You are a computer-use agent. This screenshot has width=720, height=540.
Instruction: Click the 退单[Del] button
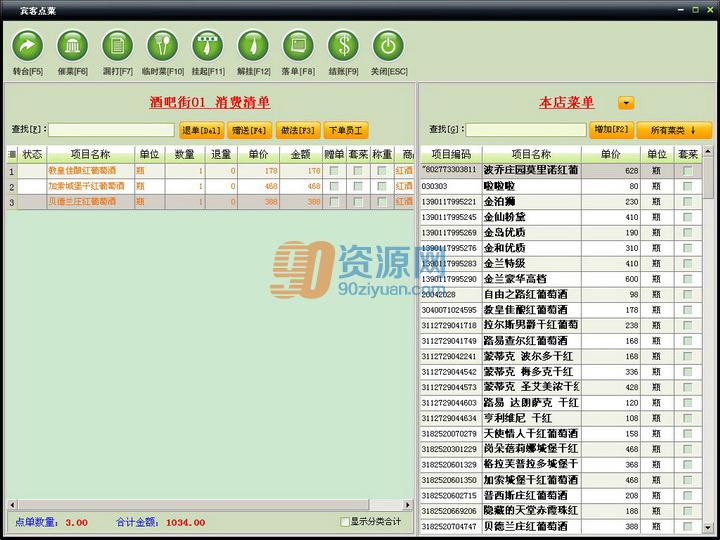pos(202,130)
